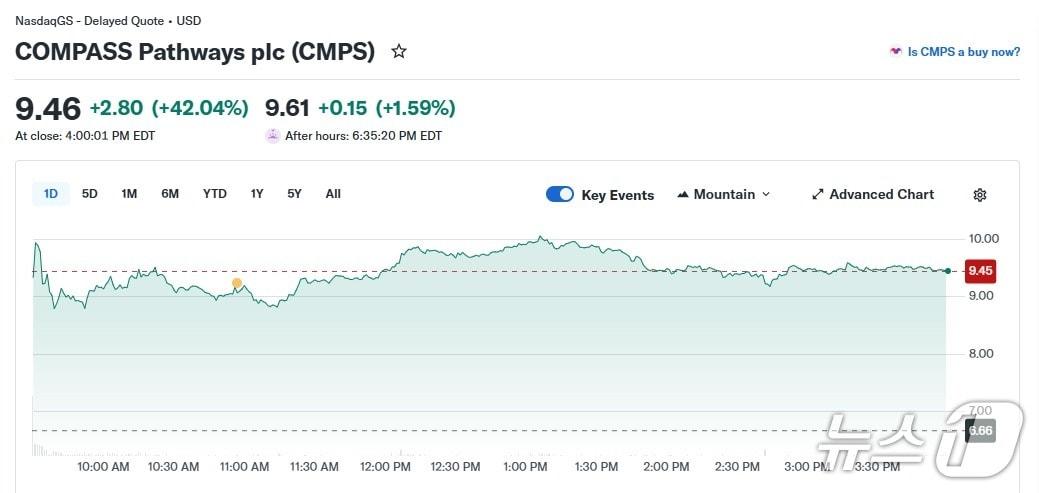The image size is (1039, 493).
Task: View the 5Y price history
Action: click(294, 194)
